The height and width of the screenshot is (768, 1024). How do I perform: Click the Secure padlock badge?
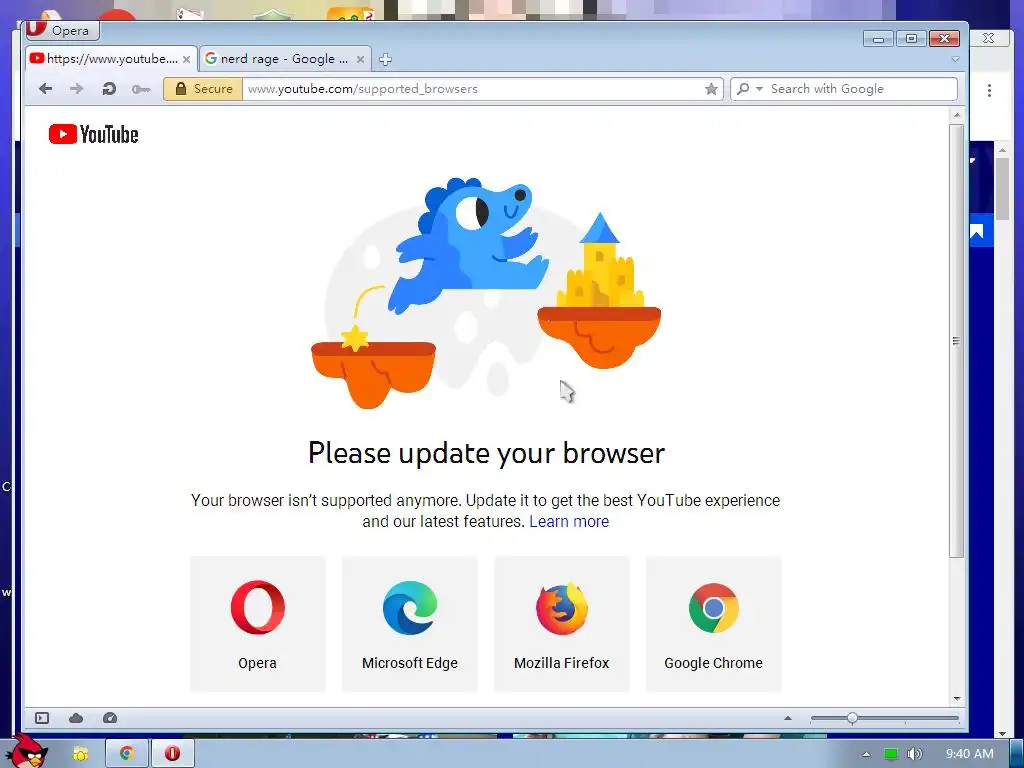click(x=203, y=89)
